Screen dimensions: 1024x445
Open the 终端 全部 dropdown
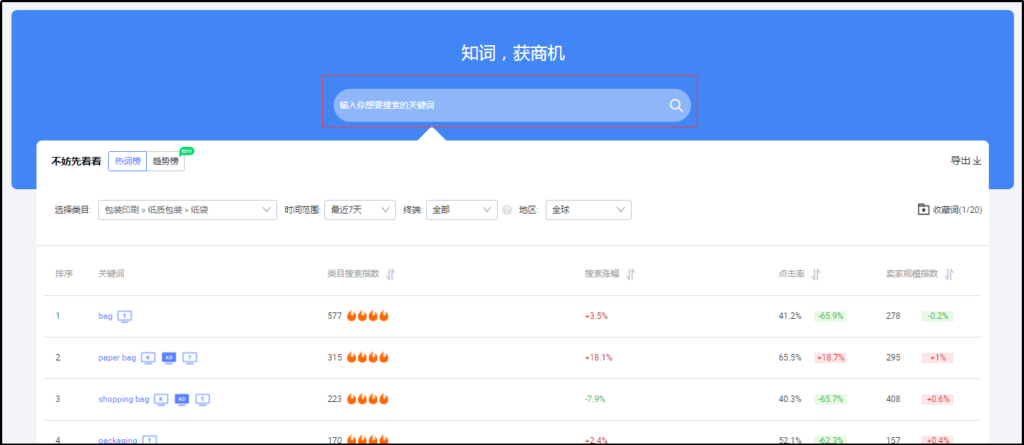tap(462, 210)
